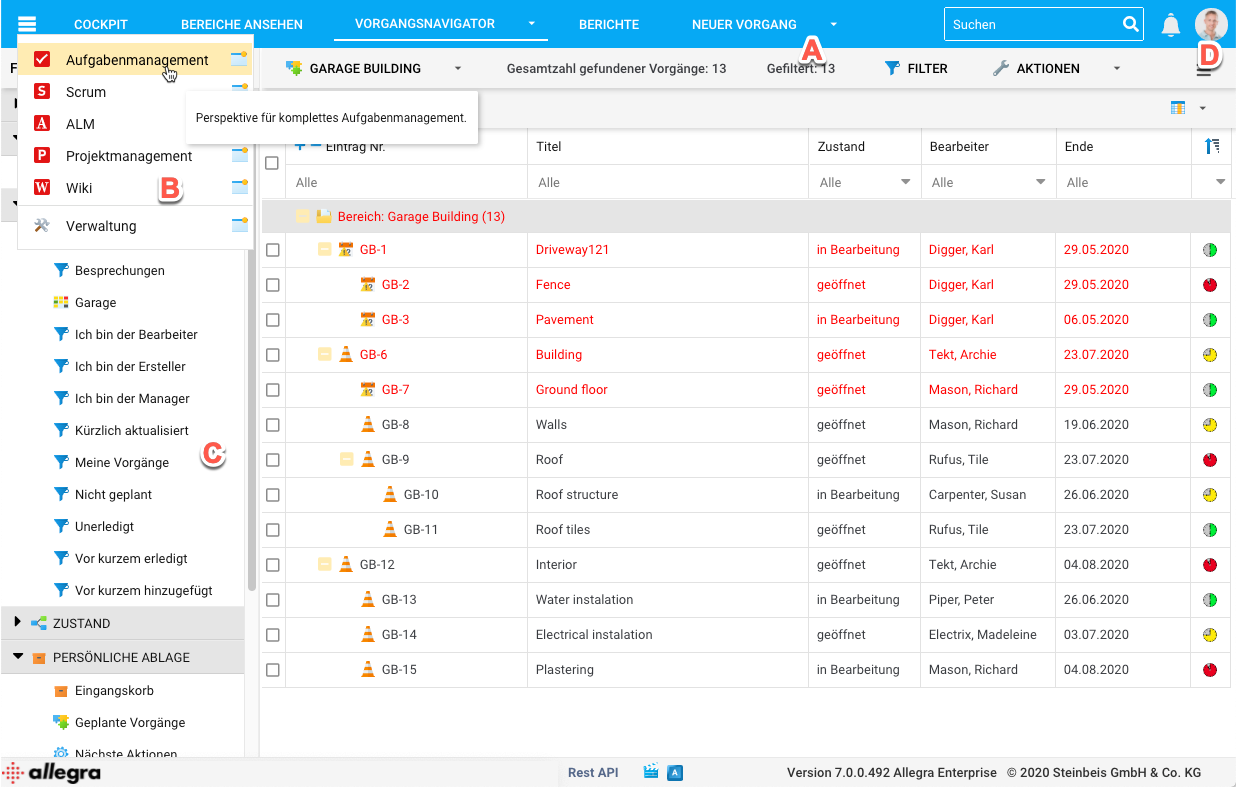
Task: Expand the ZUSTAND section in sidebar
Action: coord(17,623)
